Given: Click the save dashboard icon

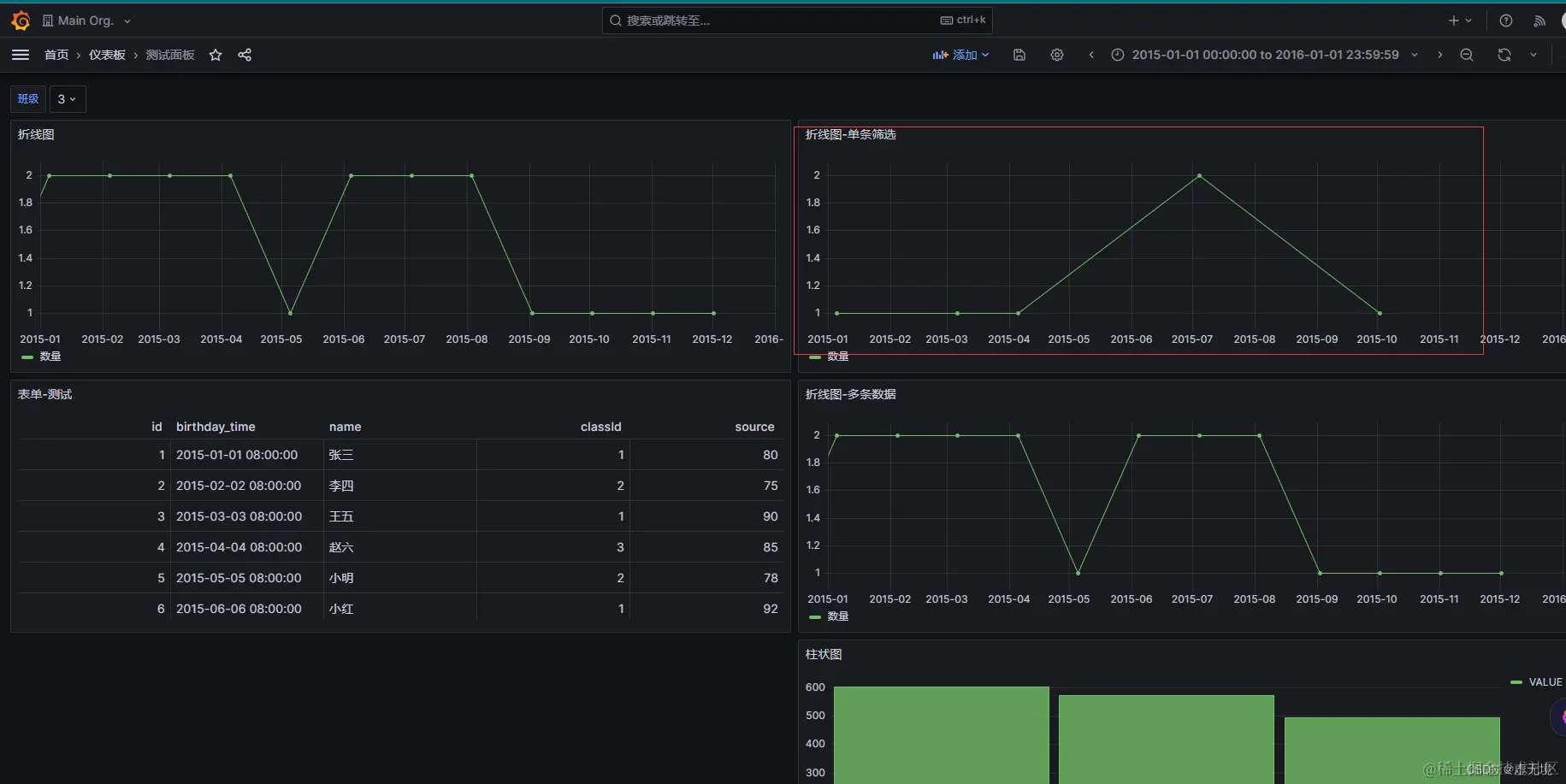Looking at the screenshot, I should click(1019, 55).
